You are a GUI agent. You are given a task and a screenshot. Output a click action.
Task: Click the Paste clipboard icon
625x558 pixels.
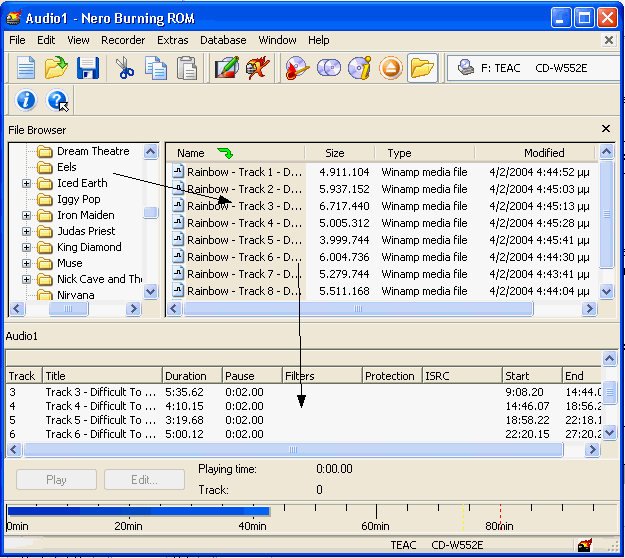187,68
